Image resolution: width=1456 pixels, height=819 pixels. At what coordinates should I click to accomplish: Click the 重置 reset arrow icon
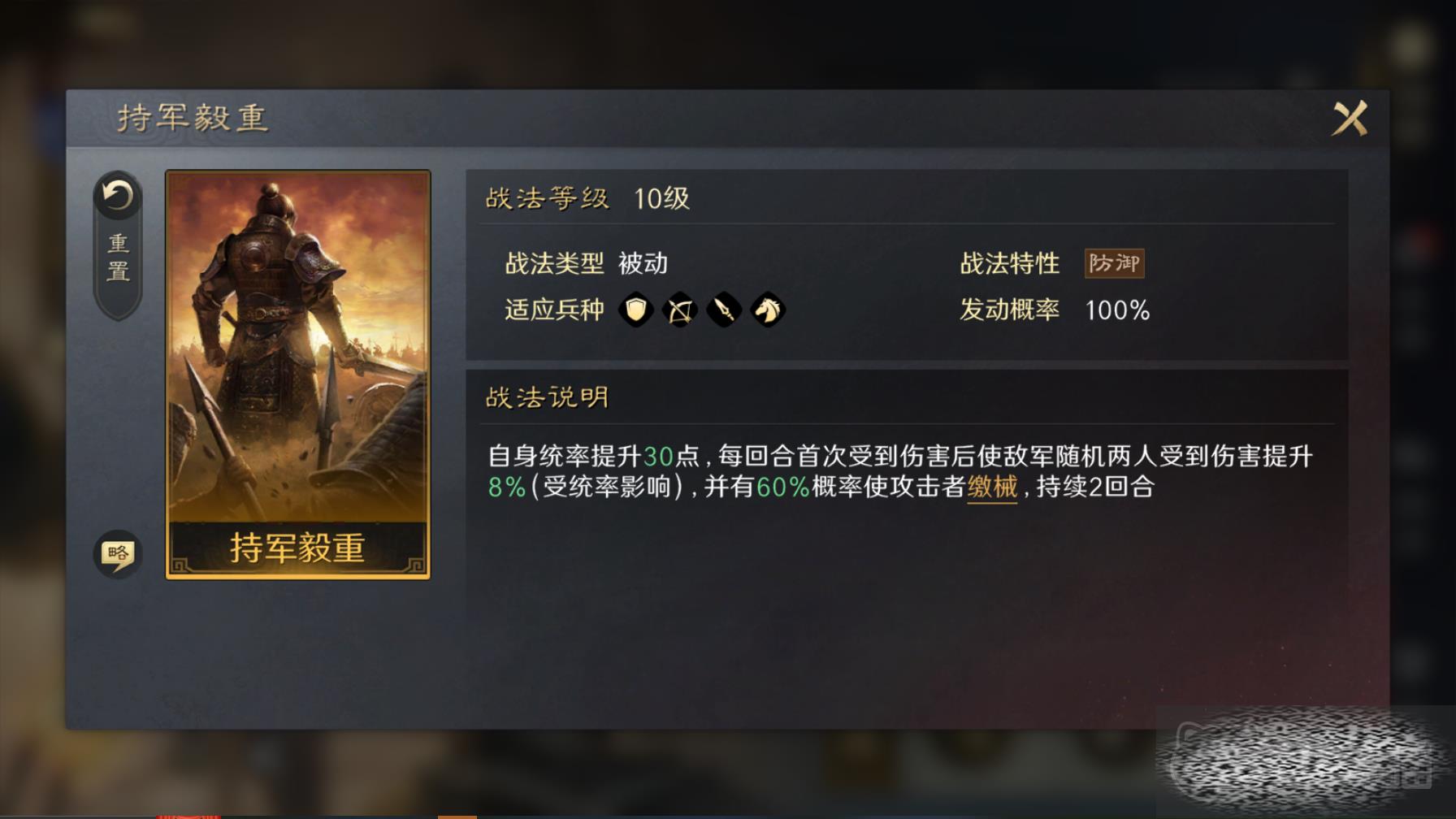tap(118, 196)
